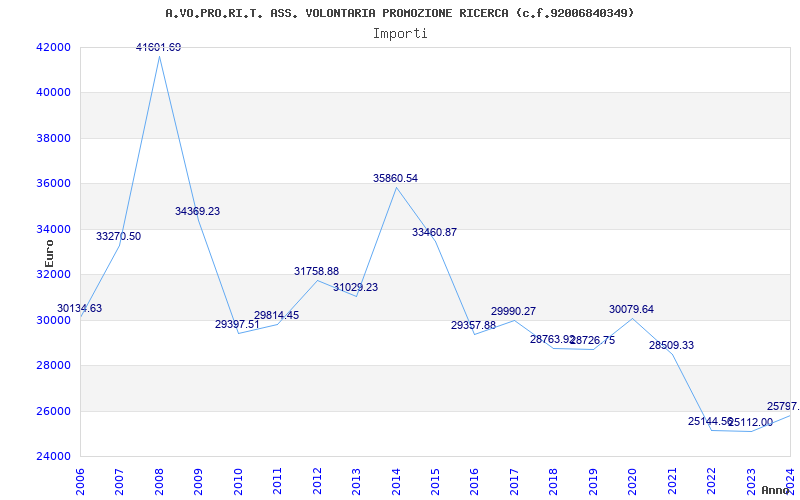800x500 pixels.
Task: Click the data label 30079.64
Action: pyautogui.click(x=631, y=309)
